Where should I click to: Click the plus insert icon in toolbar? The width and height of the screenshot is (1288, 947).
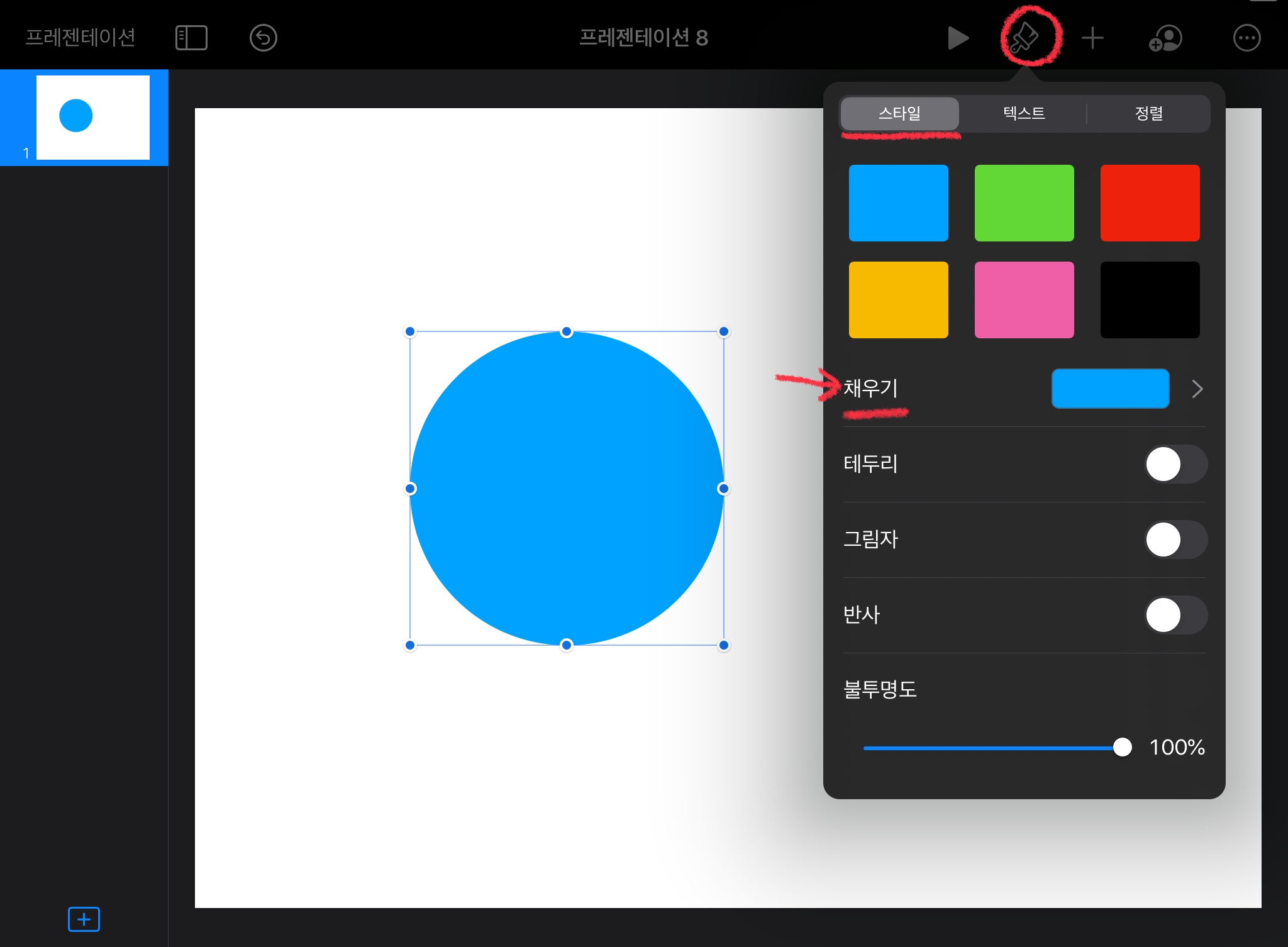tap(1092, 38)
